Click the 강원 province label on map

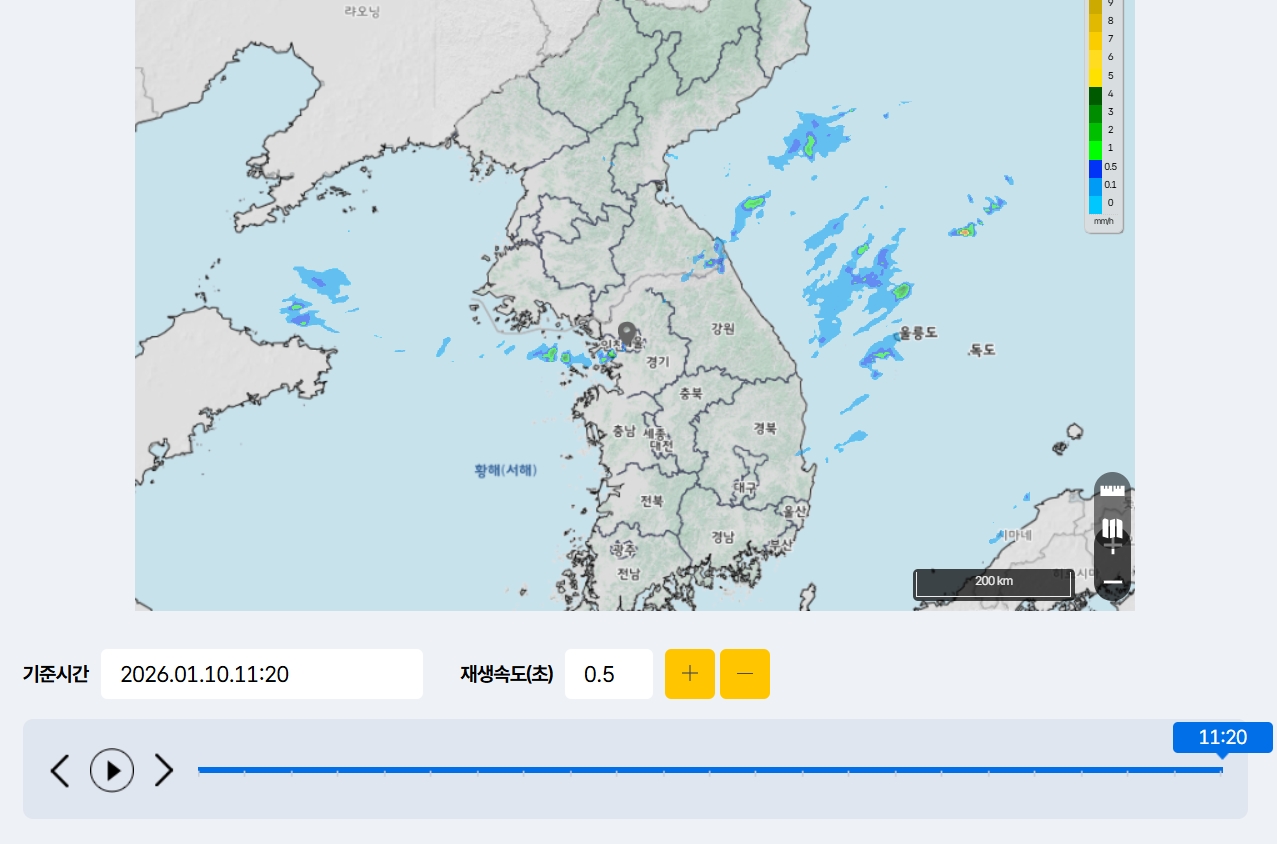723,328
